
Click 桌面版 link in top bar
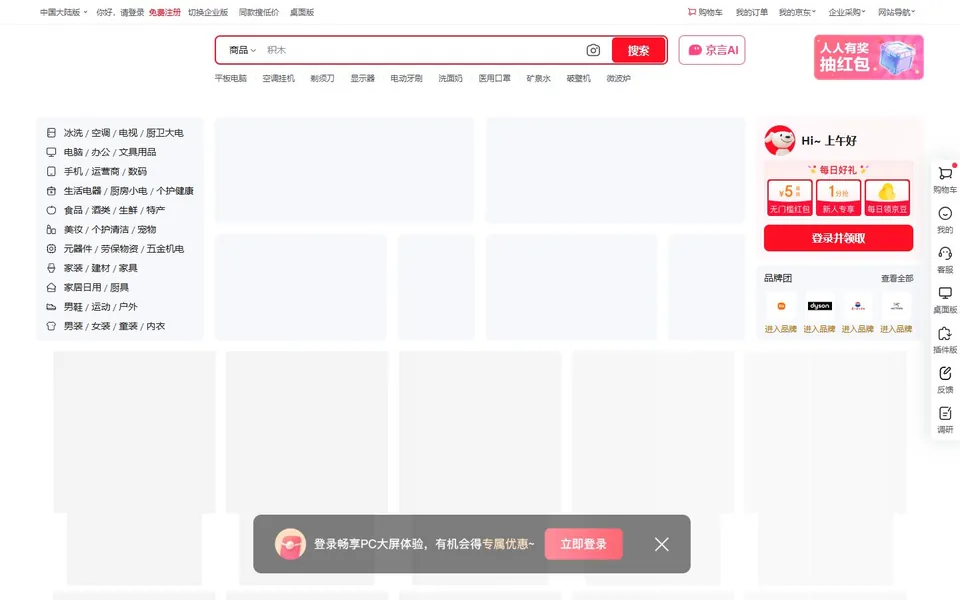302,12
